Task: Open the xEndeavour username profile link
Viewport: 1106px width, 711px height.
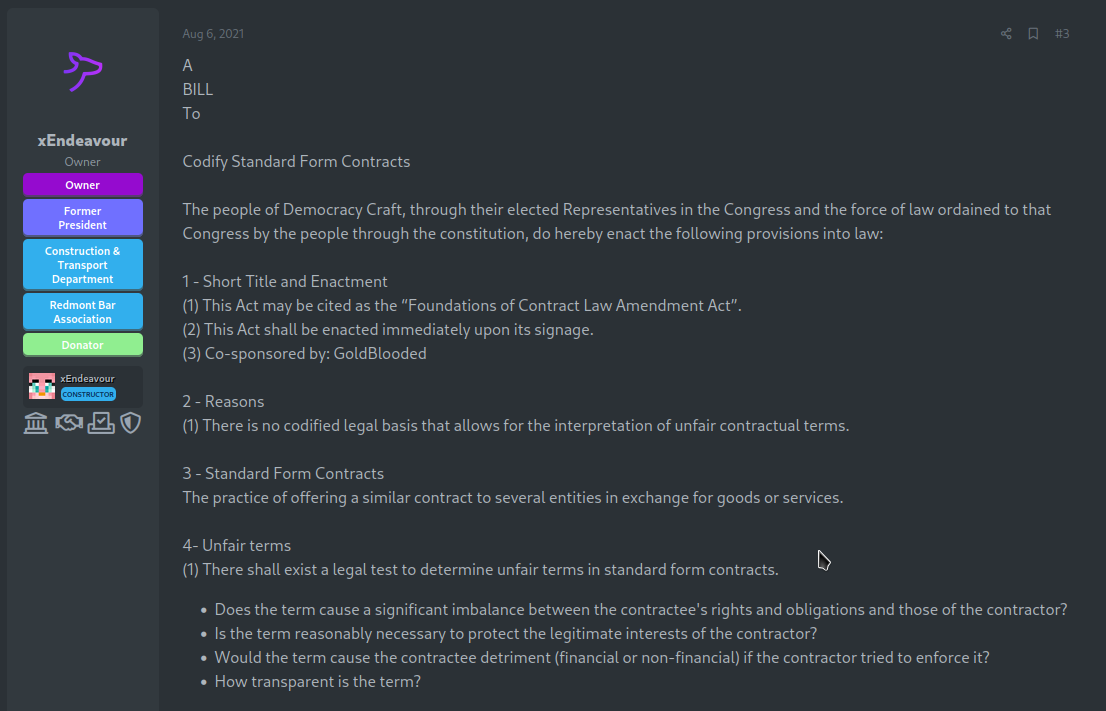Action: [x=83, y=140]
